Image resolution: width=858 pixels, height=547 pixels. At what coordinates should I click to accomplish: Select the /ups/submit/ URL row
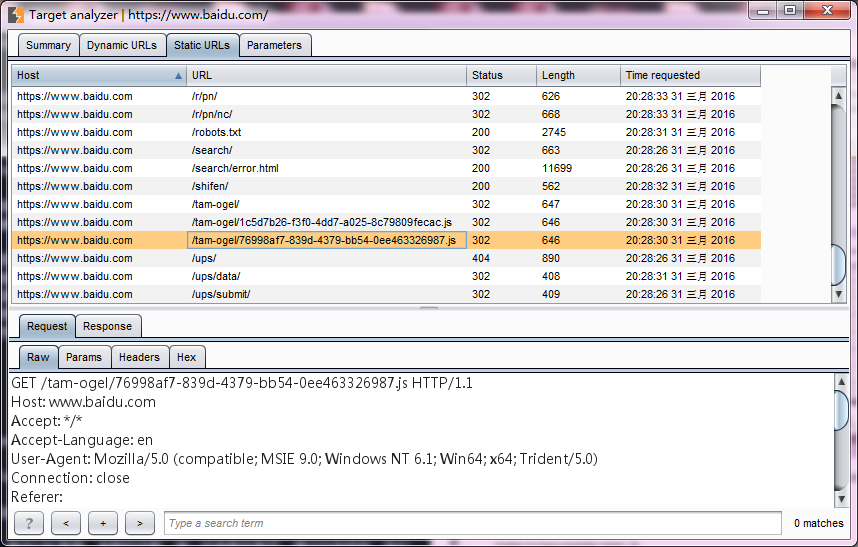[386, 294]
